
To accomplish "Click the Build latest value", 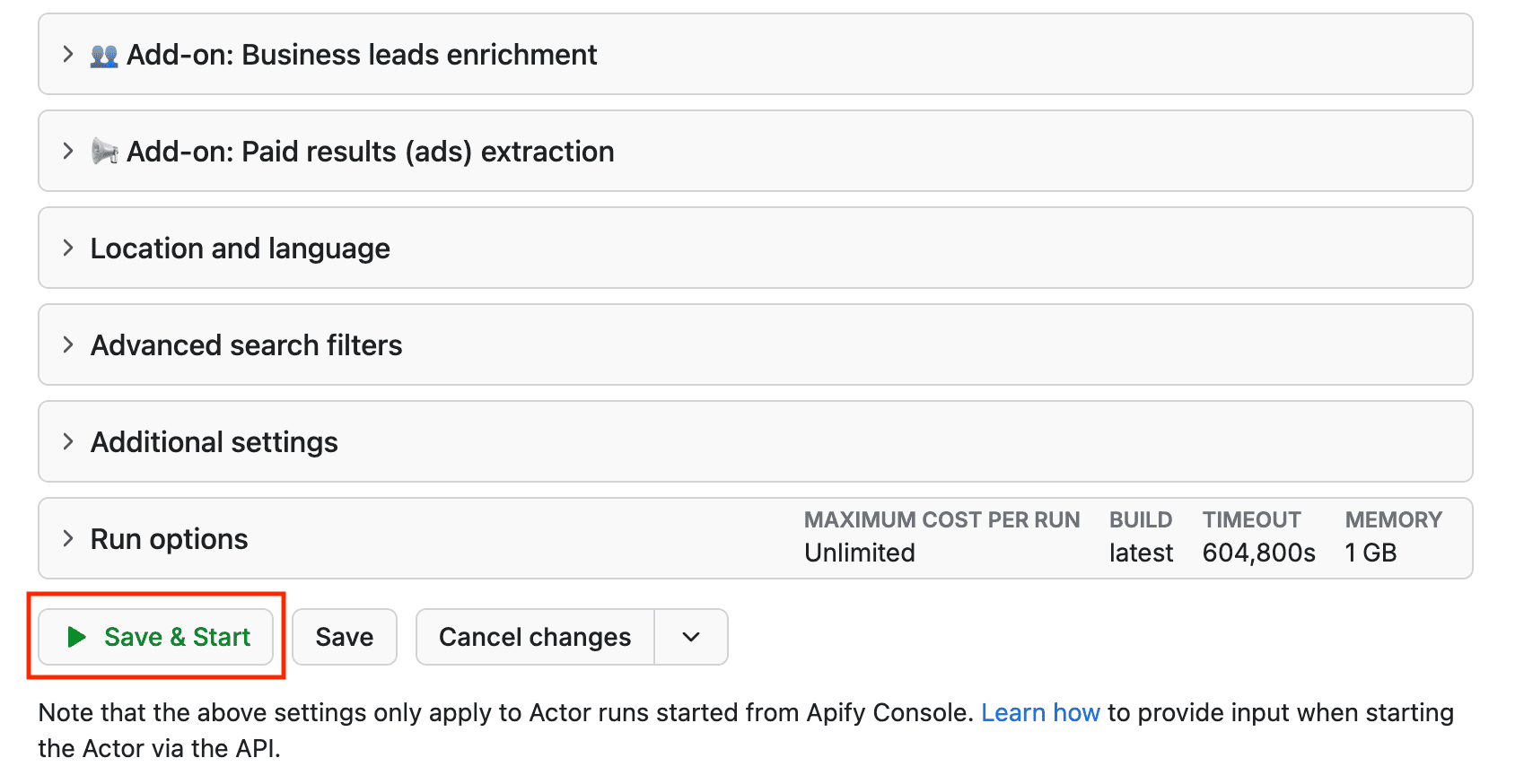I will 1141,553.
